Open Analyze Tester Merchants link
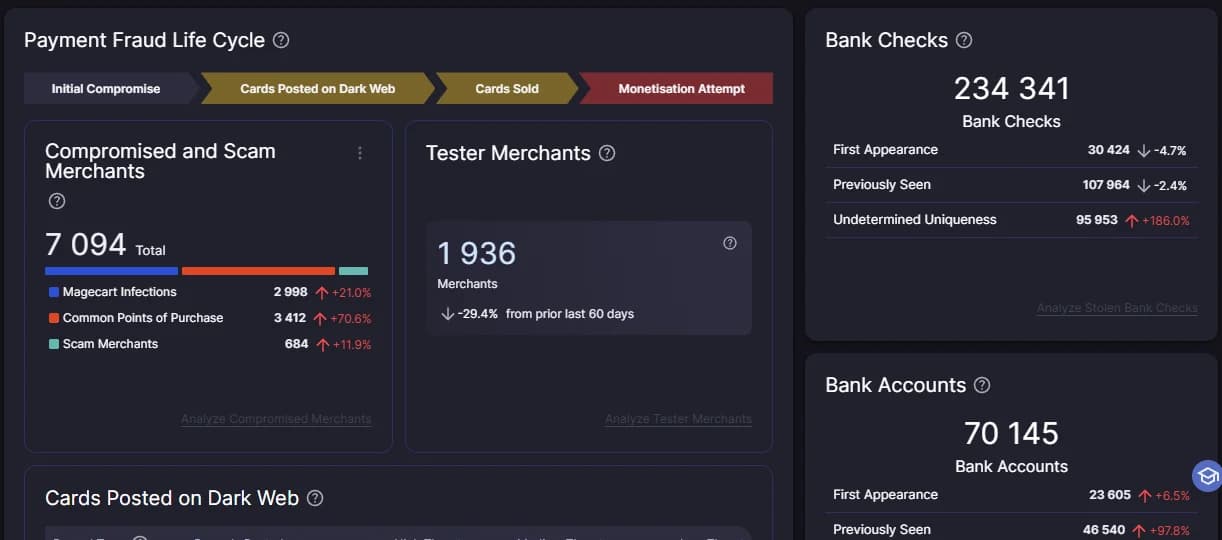1222x540 pixels. (x=678, y=419)
